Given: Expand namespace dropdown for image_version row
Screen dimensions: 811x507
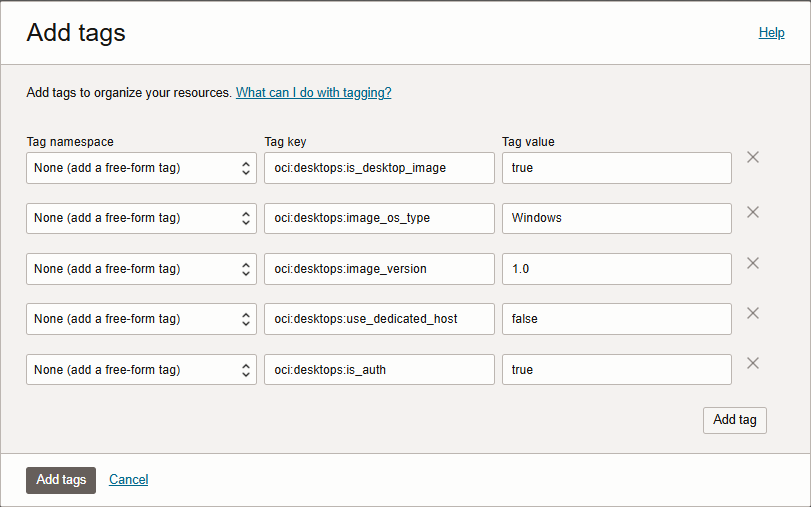Looking at the screenshot, I should [141, 269].
